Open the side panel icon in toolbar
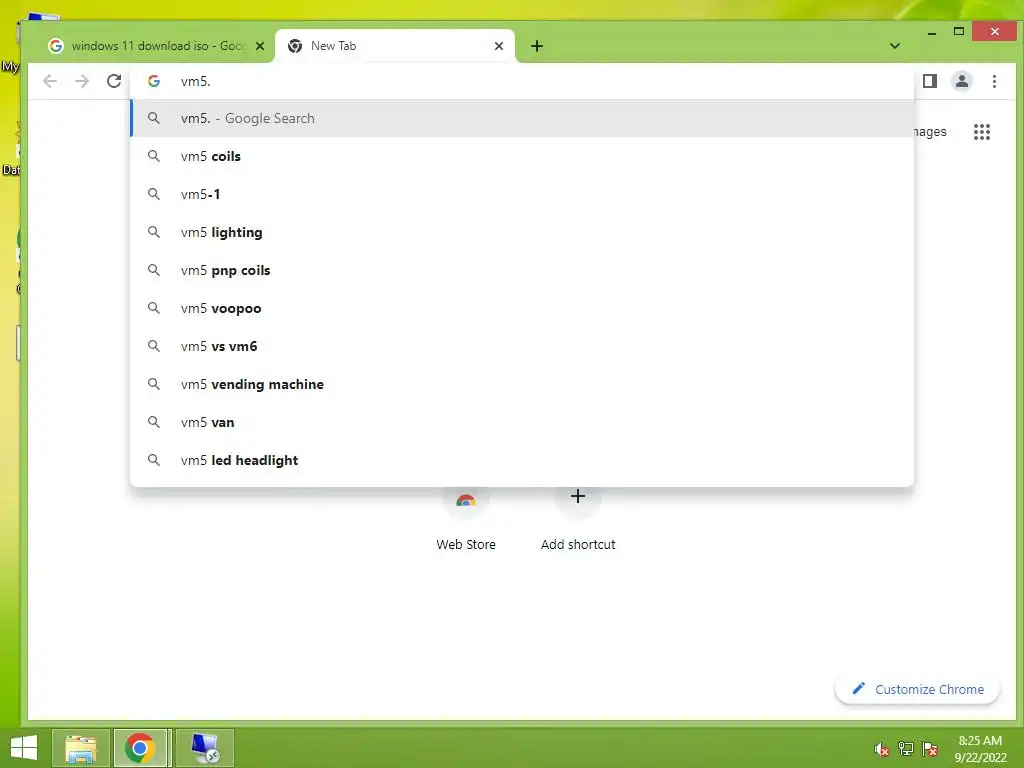 click(x=930, y=81)
